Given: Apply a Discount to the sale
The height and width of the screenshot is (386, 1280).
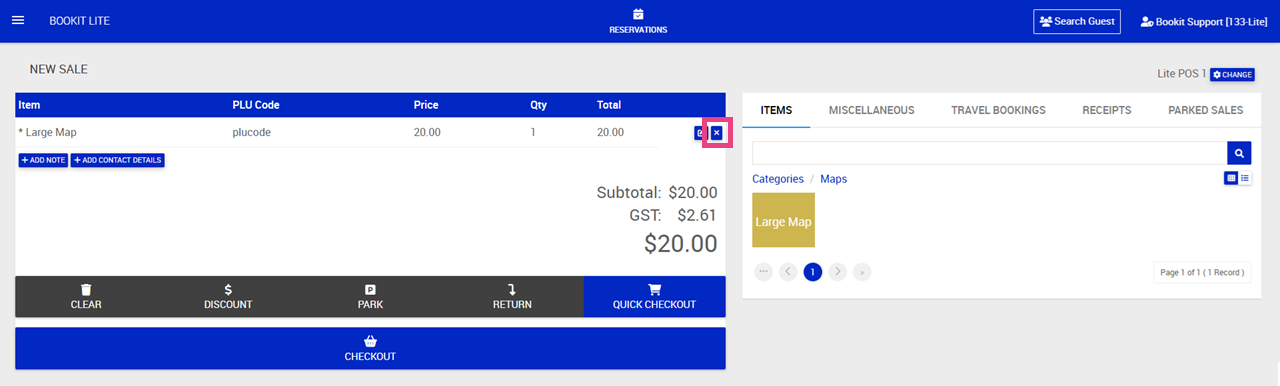Looking at the screenshot, I should (228, 297).
